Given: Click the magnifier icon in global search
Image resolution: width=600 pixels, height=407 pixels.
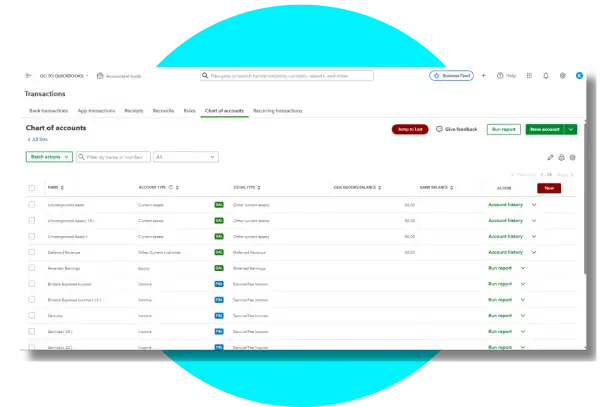Looking at the screenshot, I should [x=205, y=76].
